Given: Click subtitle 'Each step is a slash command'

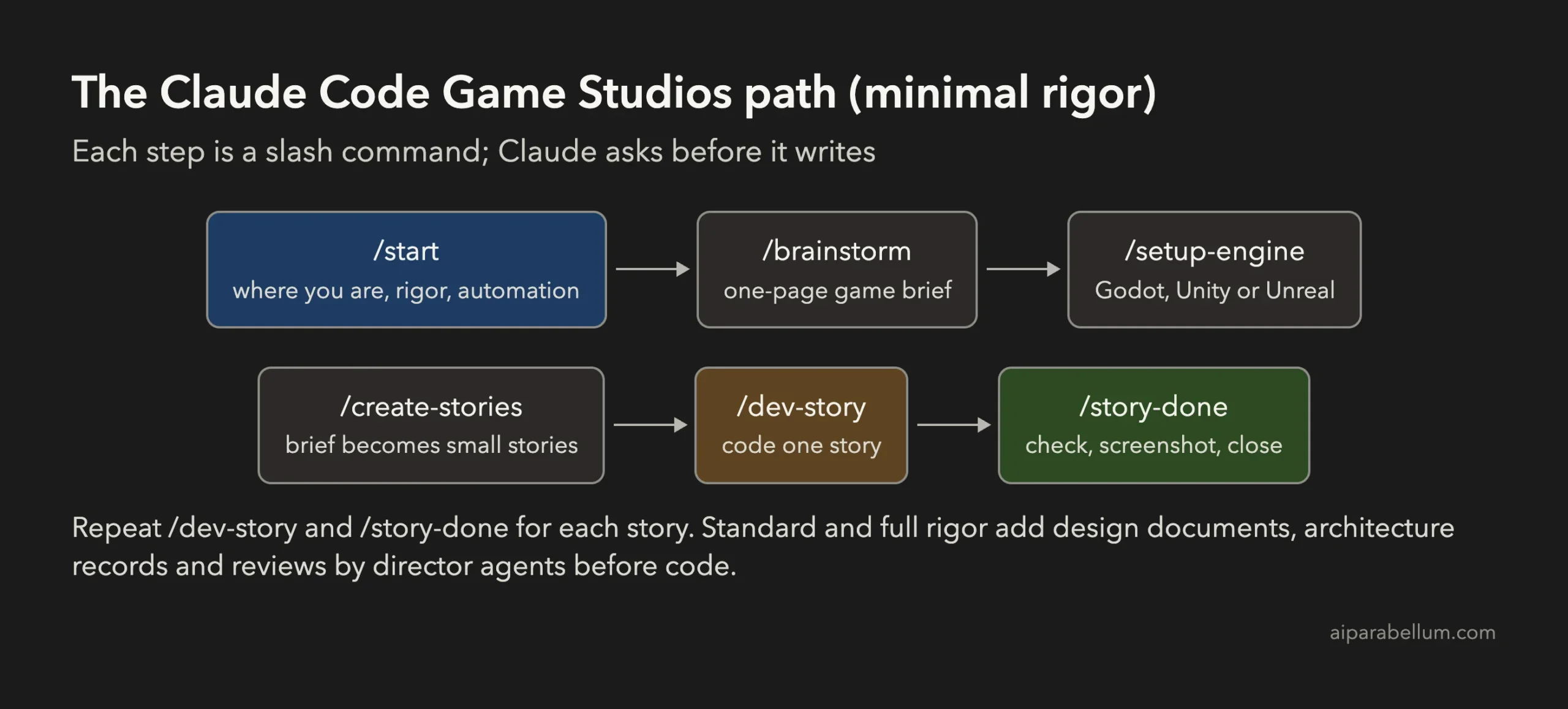Looking at the screenshot, I should coord(280,151).
